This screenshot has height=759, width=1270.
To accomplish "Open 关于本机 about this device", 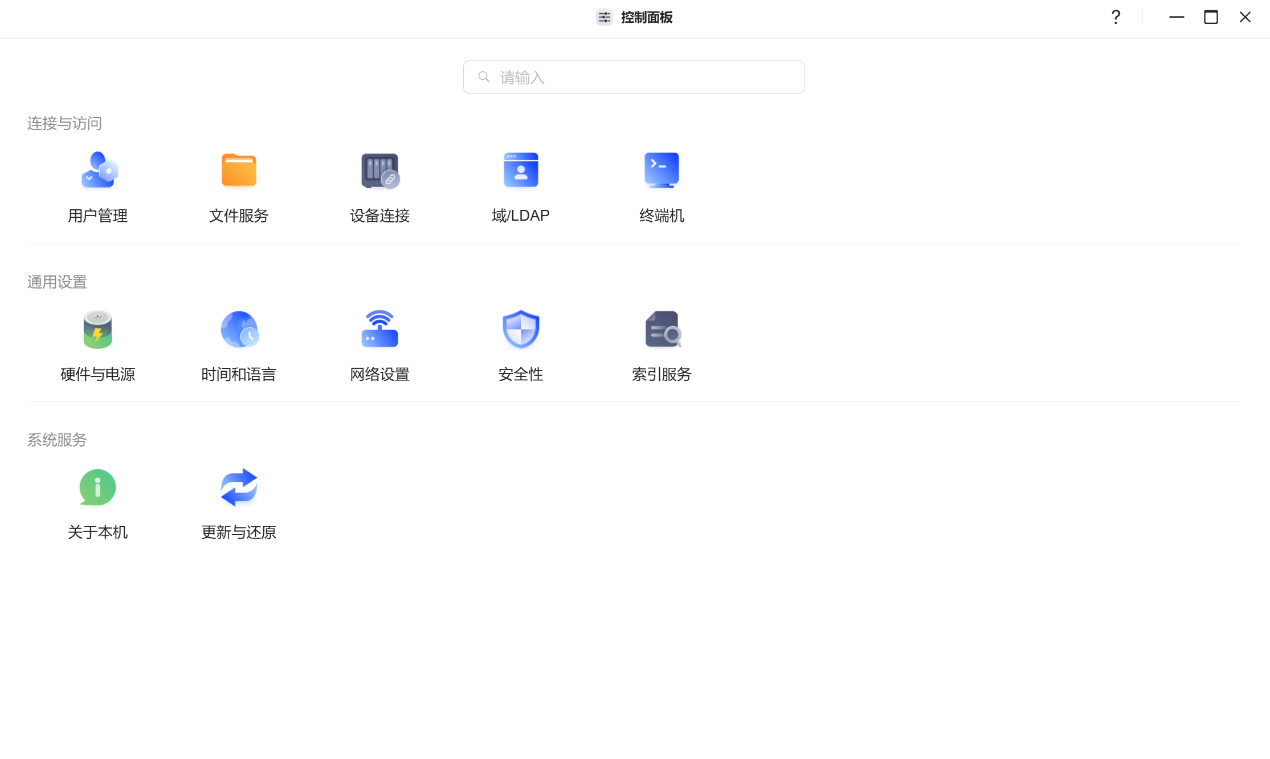I will (x=98, y=504).
